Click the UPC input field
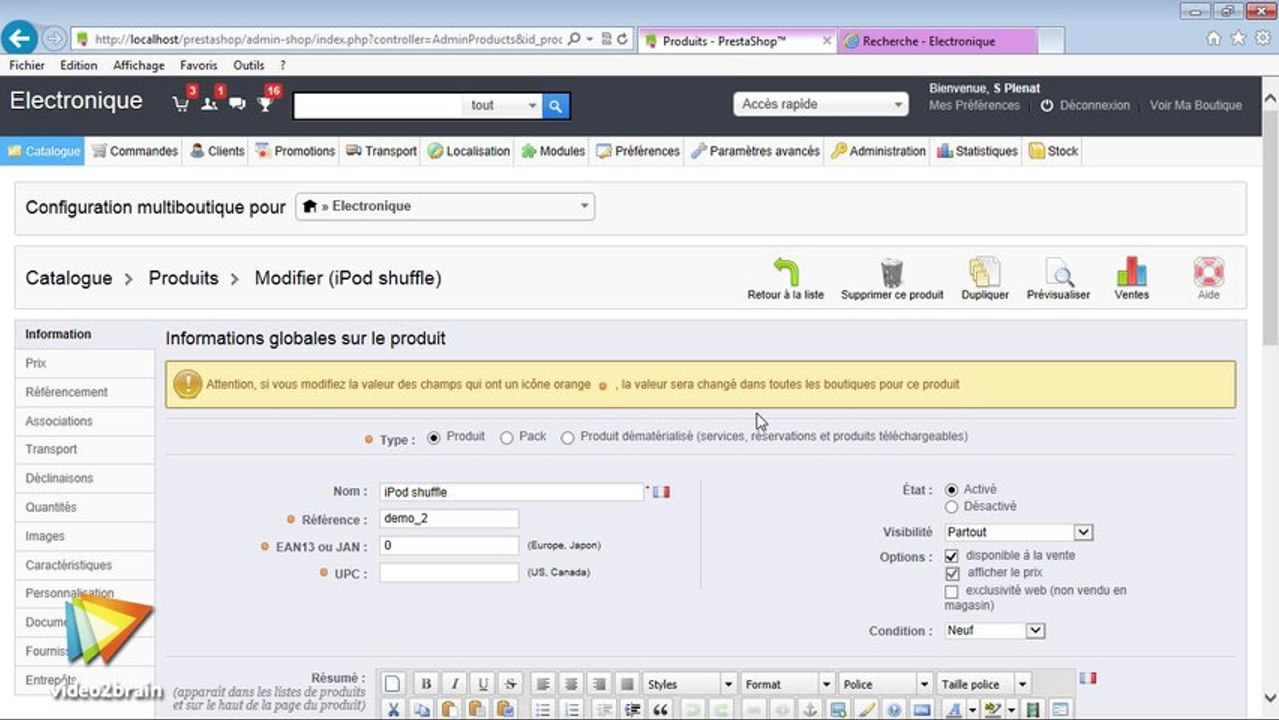 click(449, 573)
